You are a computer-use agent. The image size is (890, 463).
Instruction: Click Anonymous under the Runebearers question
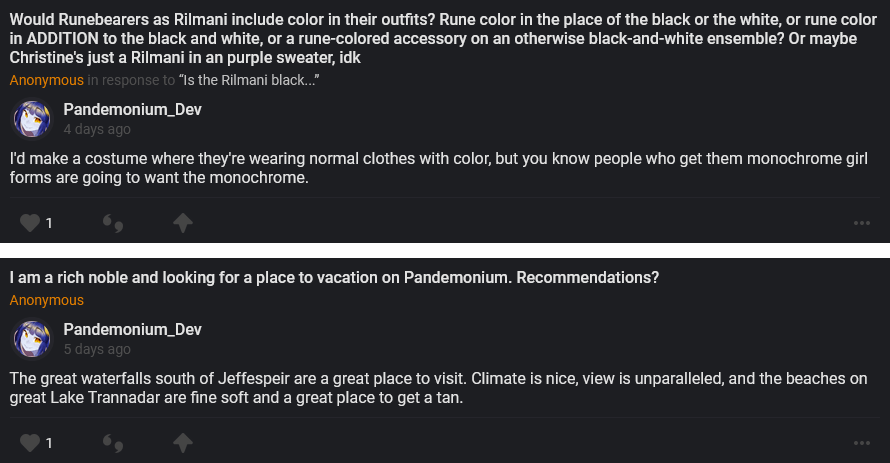(x=47, y=80)
